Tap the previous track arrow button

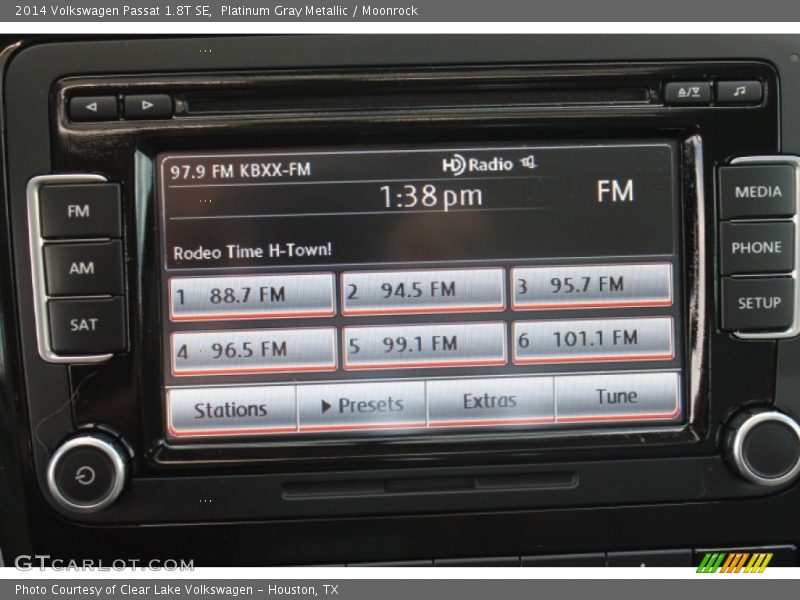tap(92, 107)
